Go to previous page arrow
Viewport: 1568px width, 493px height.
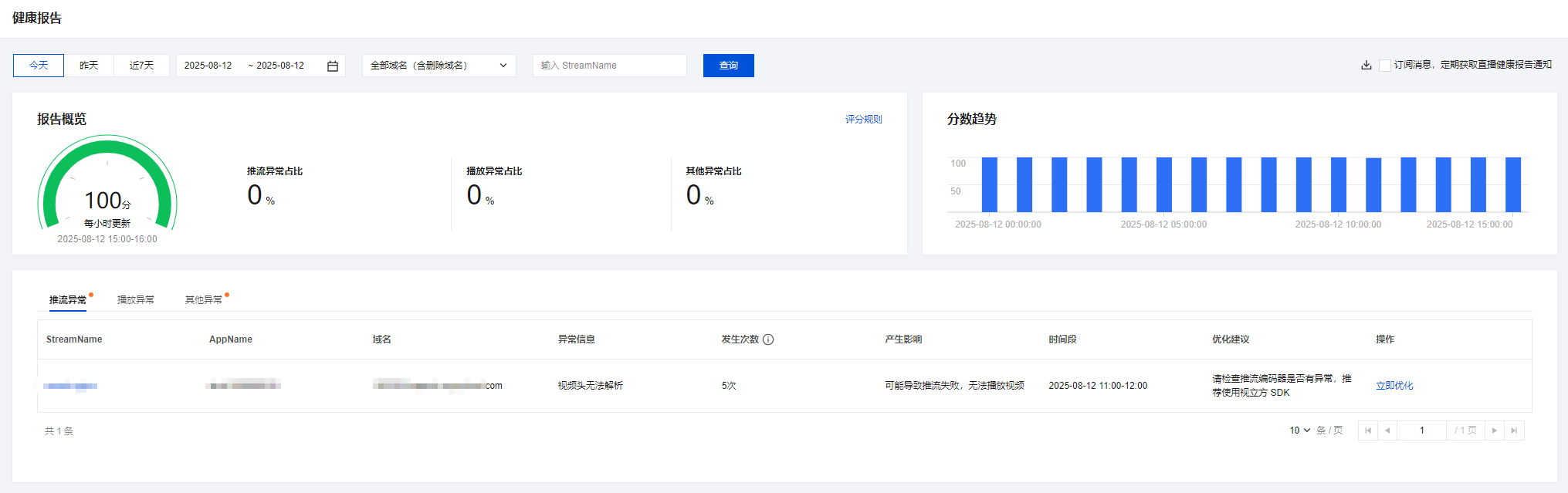1387,431
